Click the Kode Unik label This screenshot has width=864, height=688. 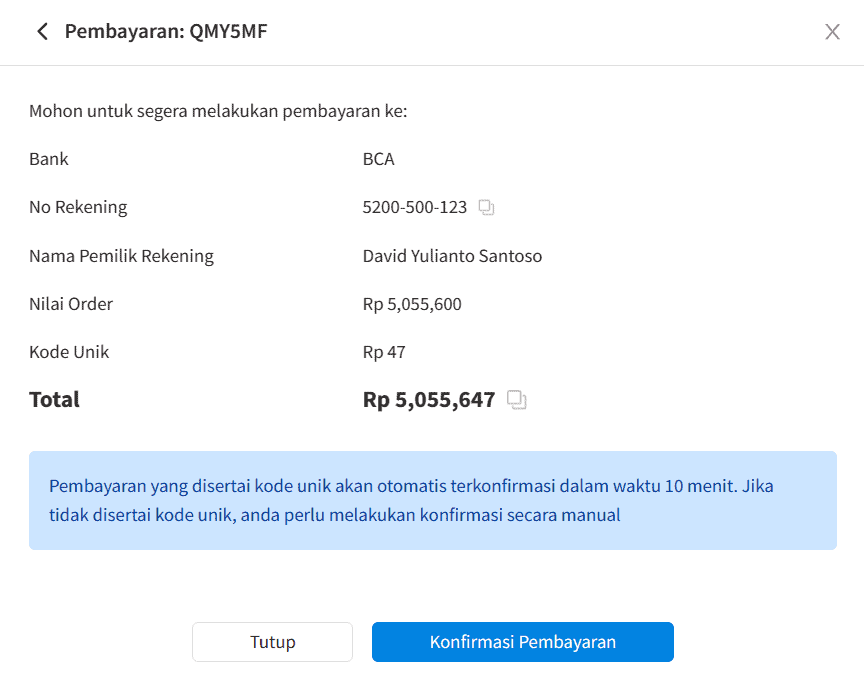tap(69, 352)
